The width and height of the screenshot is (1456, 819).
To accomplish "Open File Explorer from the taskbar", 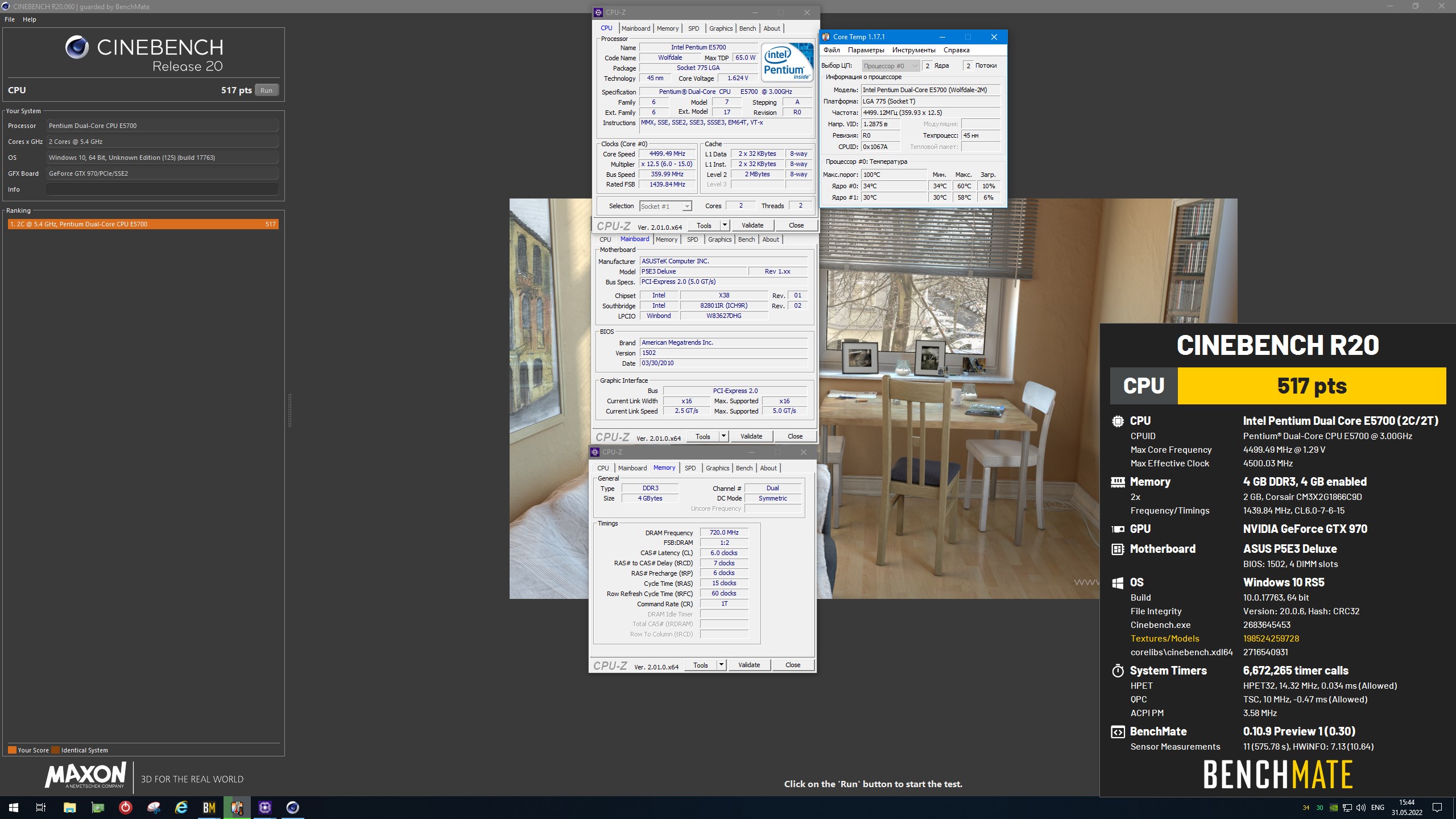I will coord(69,807).
